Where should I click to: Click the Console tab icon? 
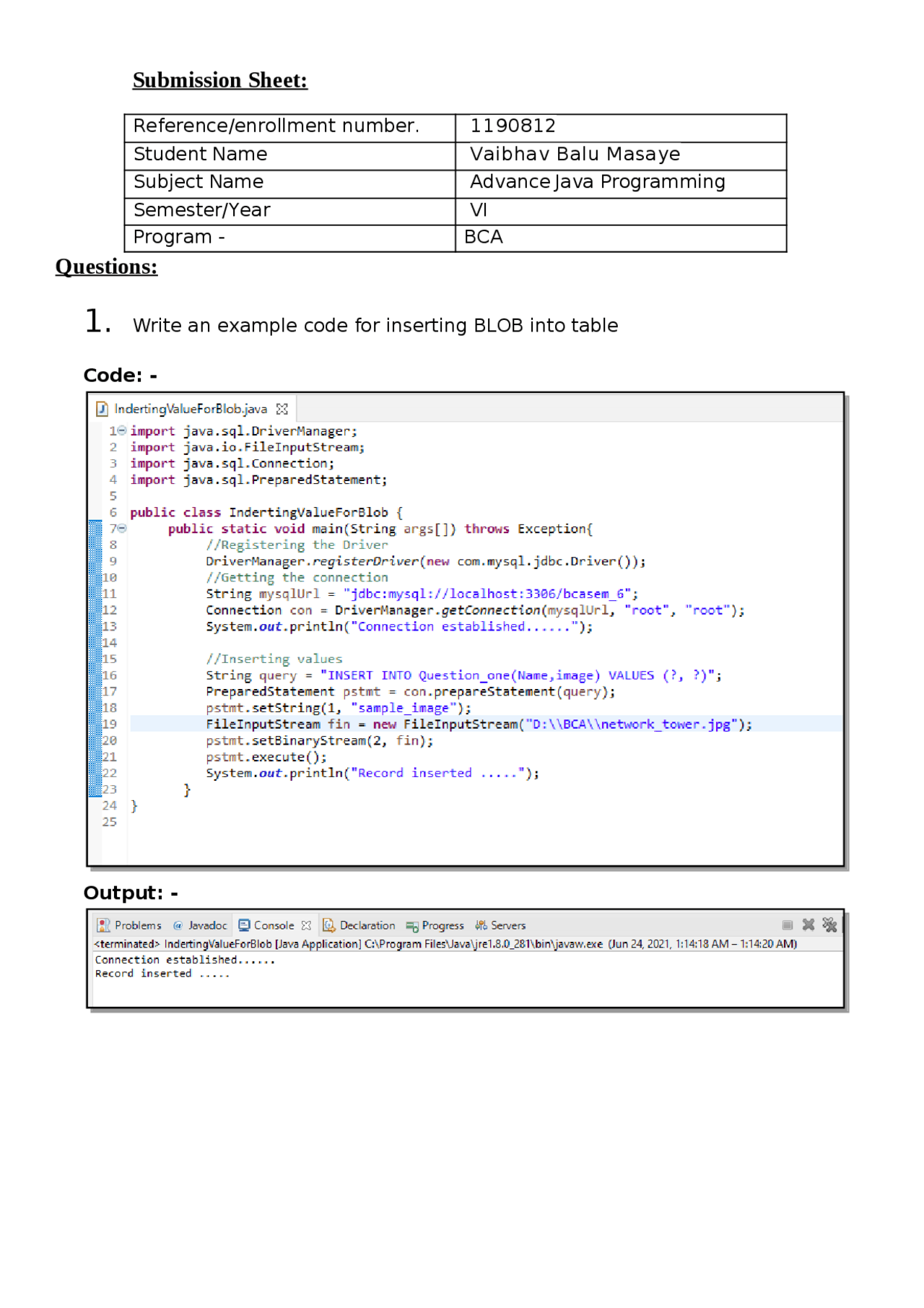pos(245,927)
